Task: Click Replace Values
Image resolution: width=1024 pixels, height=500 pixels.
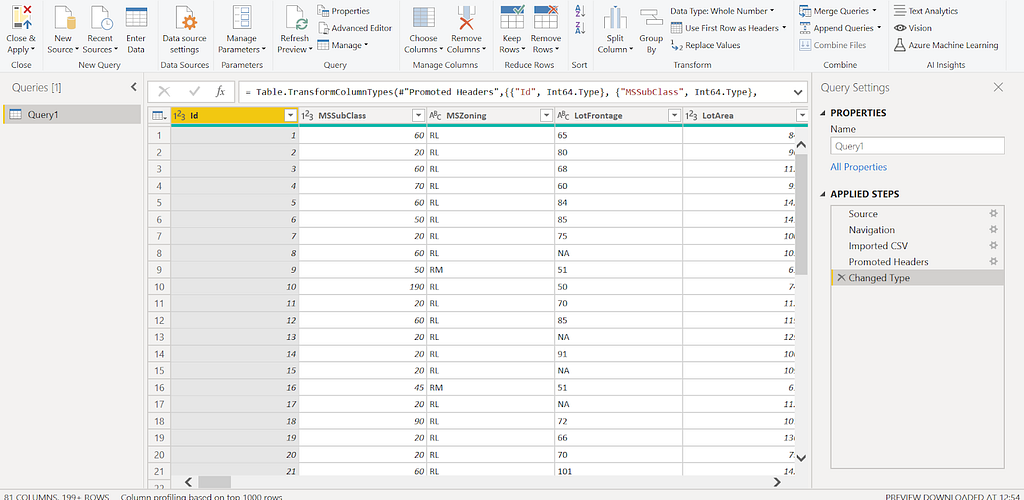Action: pos(705,45)
